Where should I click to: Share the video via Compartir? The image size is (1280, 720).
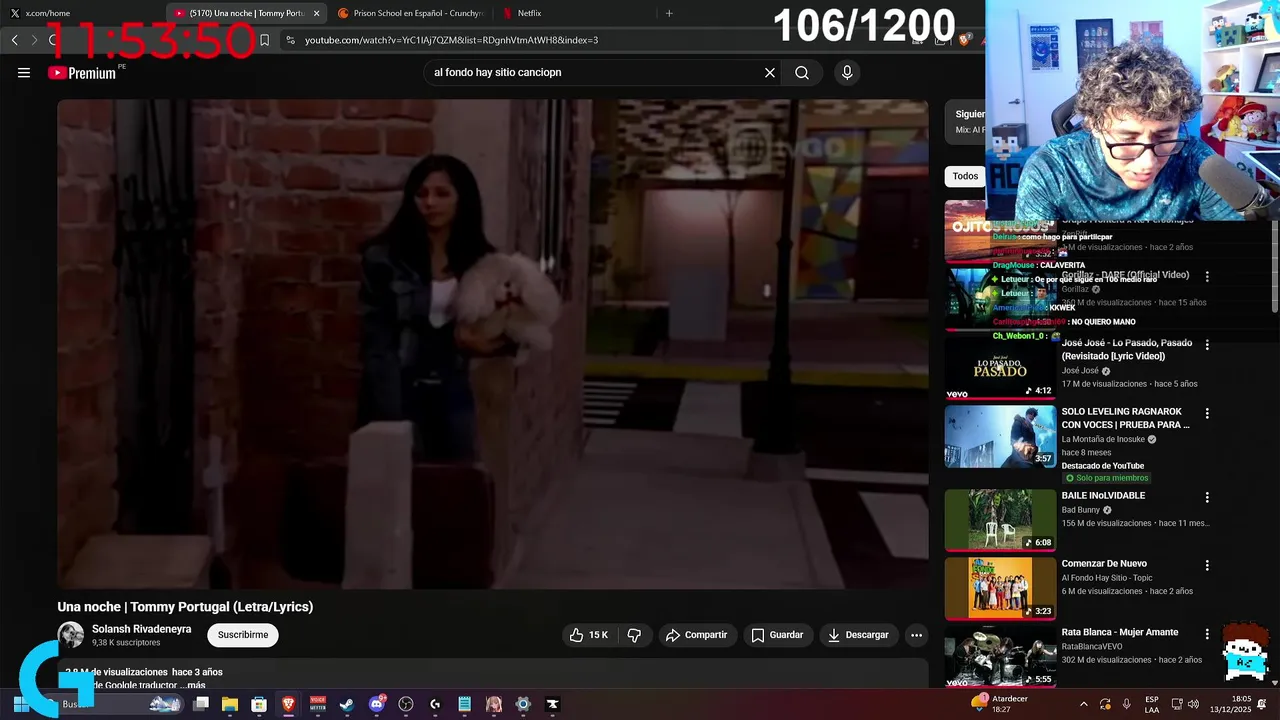click(x=696, y=635)
